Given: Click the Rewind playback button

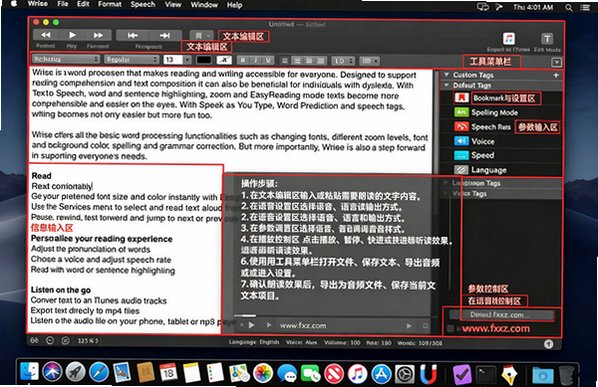Looking at the screenshot, I should click(x=46, y=35).
